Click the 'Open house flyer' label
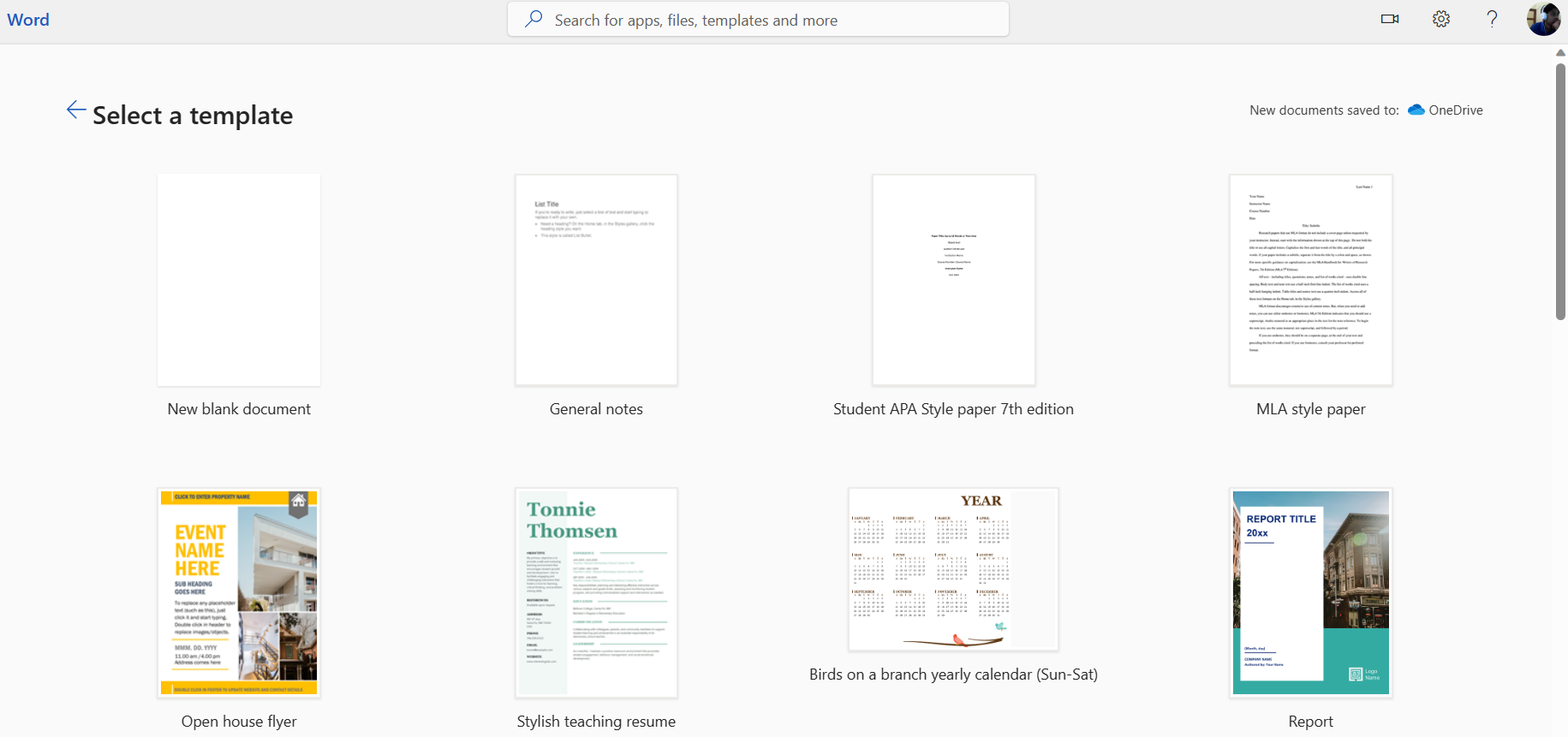Image resolution: width=1568 pixels, height=737 pixels. point(239,722)
